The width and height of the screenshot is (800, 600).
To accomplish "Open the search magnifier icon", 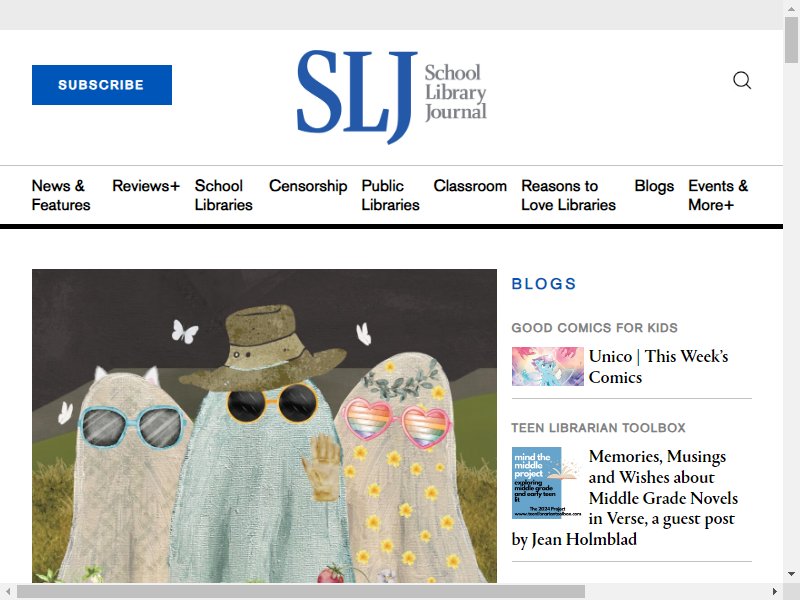I will (742, 81).
